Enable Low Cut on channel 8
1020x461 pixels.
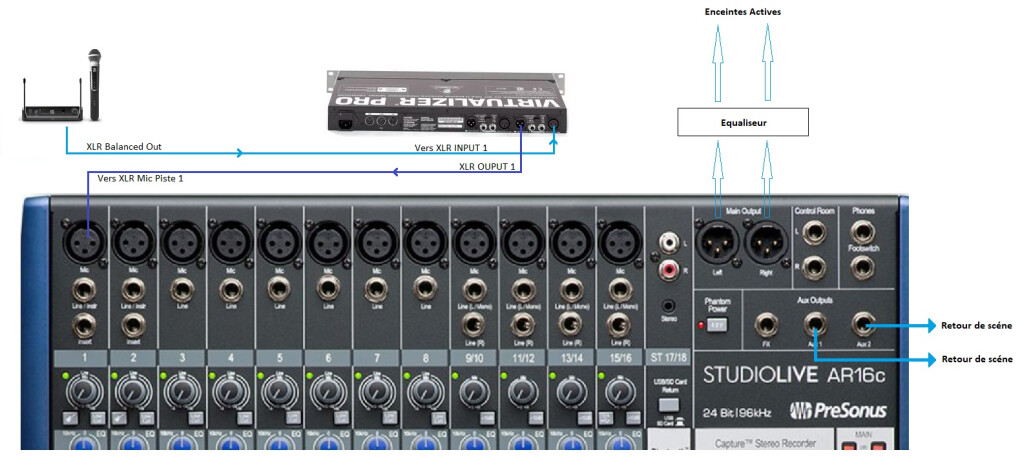click(438, 418)
